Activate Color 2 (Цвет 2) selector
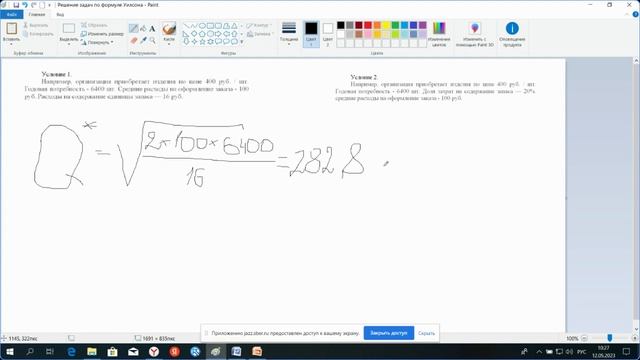640x360 pixels. pos(328,34)
